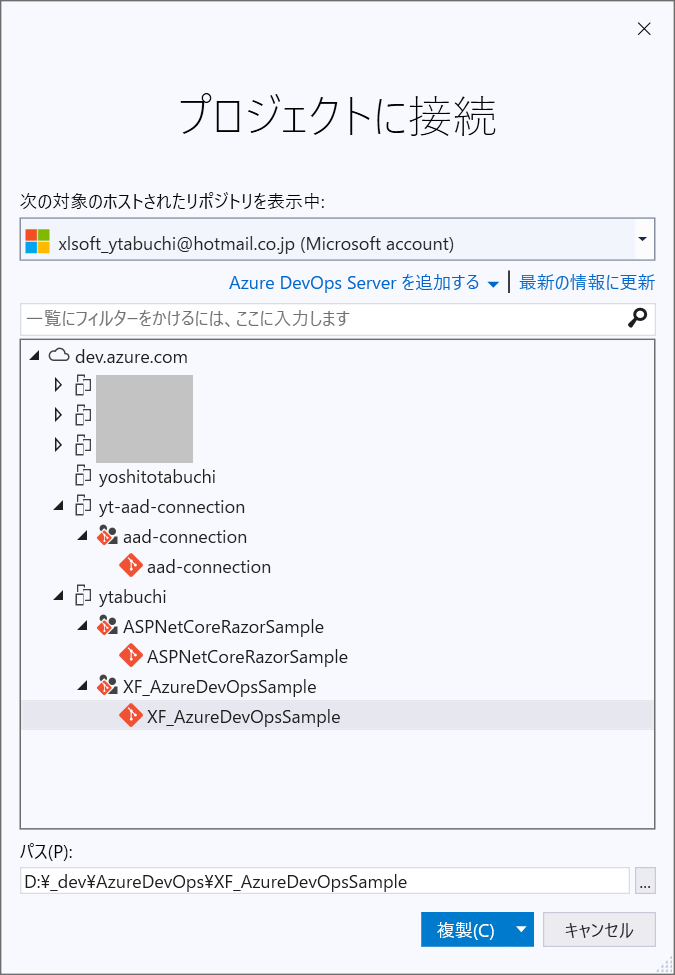The width and height of the screenshot is (675, 975).
Task: Click the ytabuchi organization icon
Action: point(83,596)
